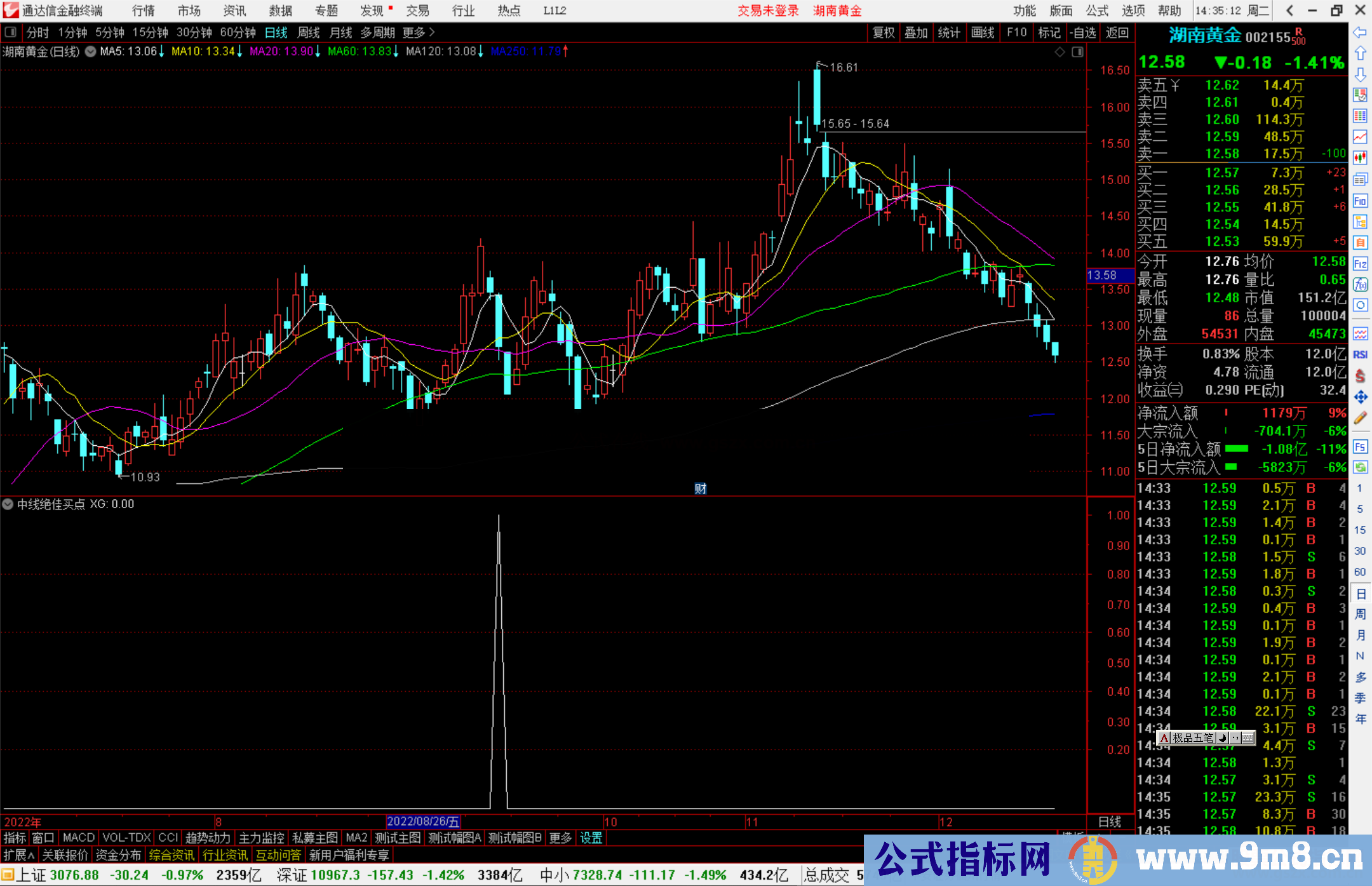Expand the 扩展 bottom panel
The height and width of the screenshot is (886, 1372).
point(19,855)
